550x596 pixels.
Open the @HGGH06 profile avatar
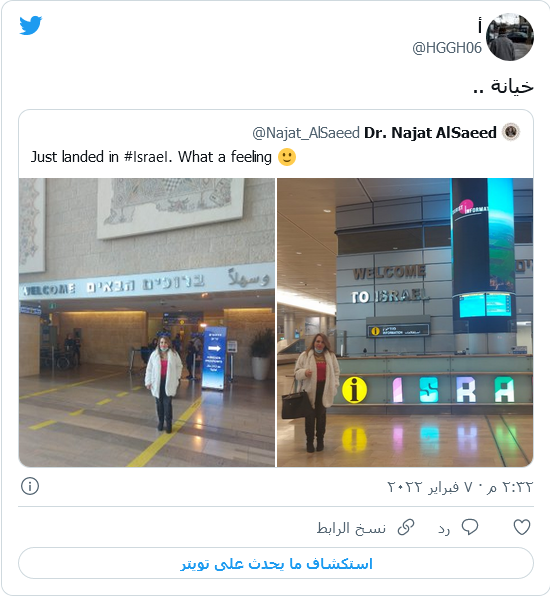pyautogui.click(x=510, y=37)
